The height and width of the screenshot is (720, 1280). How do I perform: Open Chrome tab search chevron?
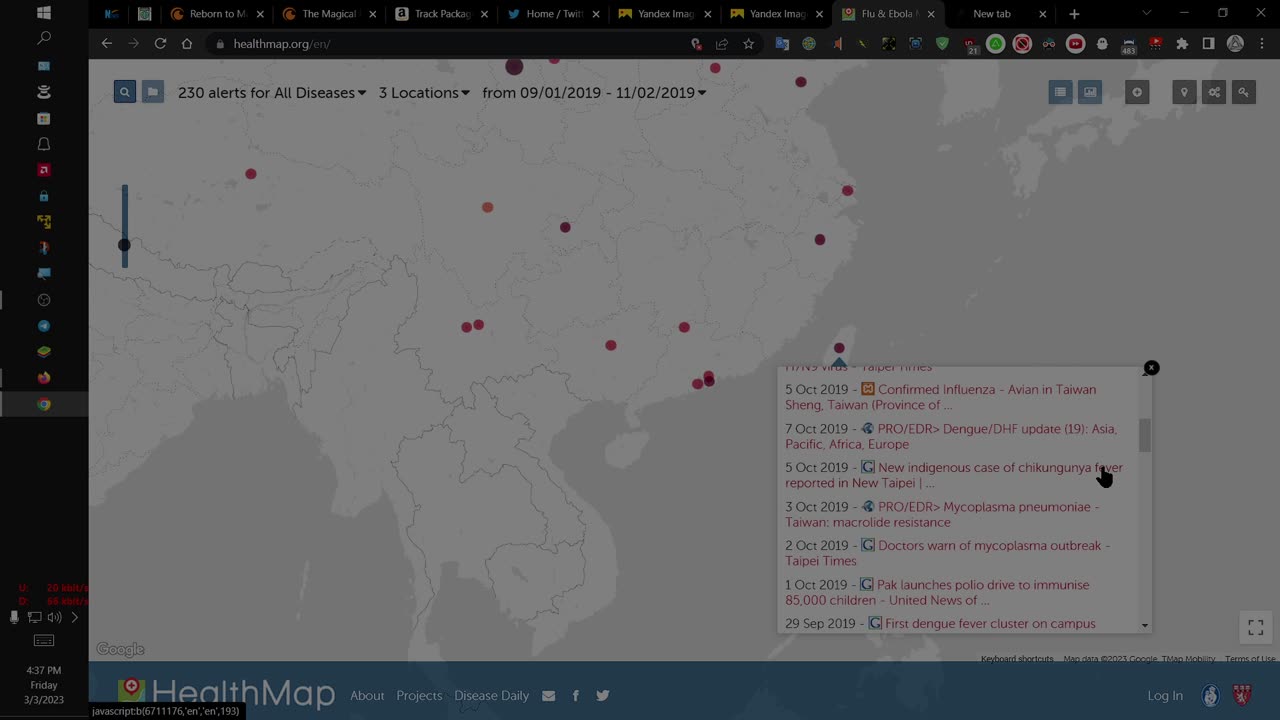(x=1146, y=14)
